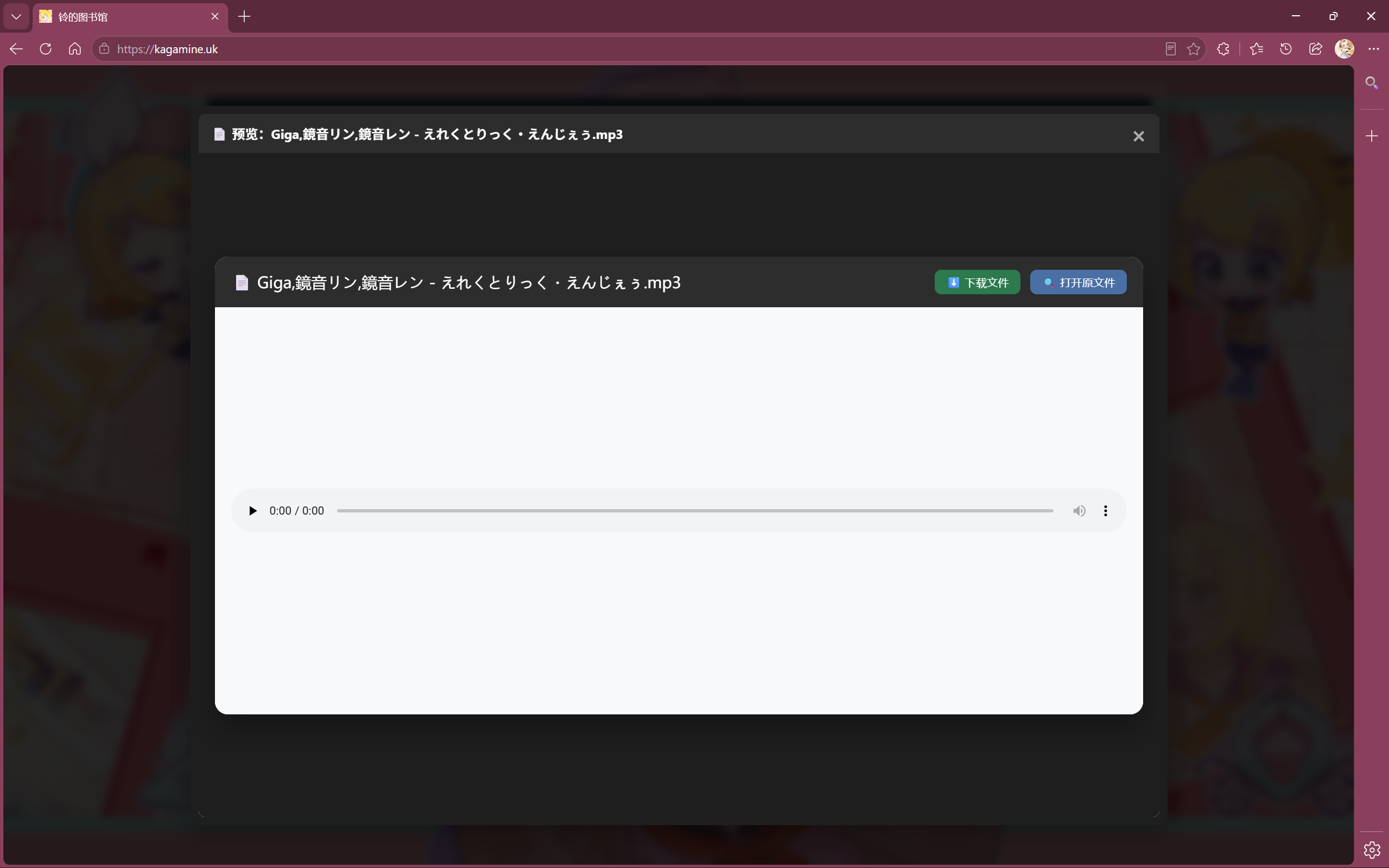Image resolution: width=1389 pixels, height=868 pixels.
Task: Click the file title in player header
Action: click(x=468, y=282)
